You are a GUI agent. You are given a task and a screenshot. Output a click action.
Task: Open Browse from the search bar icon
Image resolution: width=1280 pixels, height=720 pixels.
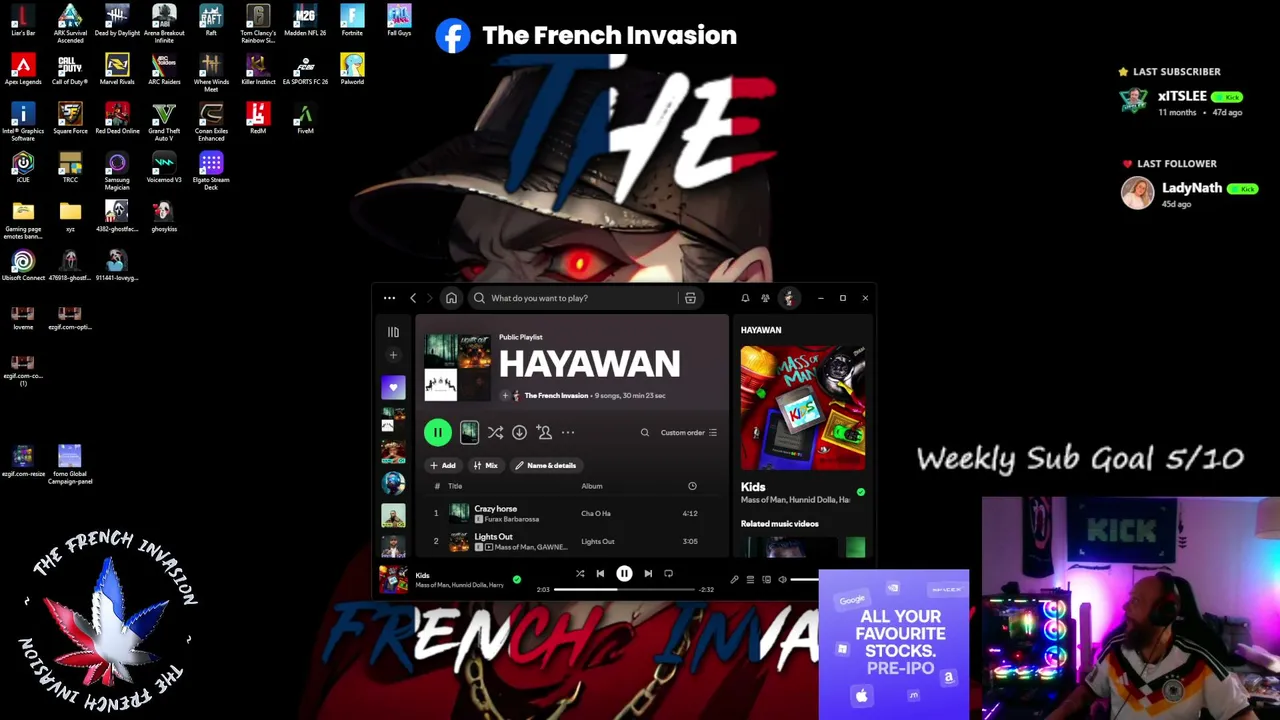[x=690, y=298]
